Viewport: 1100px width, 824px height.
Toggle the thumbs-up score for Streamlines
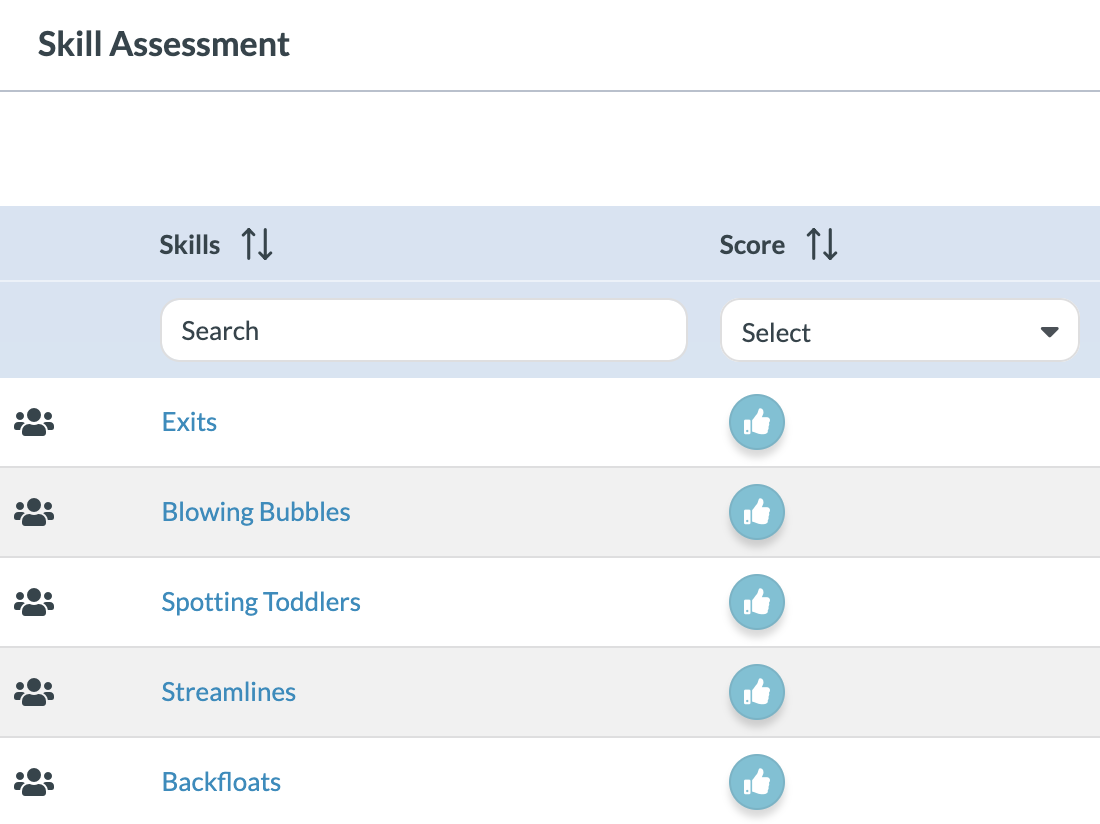click(x=757, y=692)
